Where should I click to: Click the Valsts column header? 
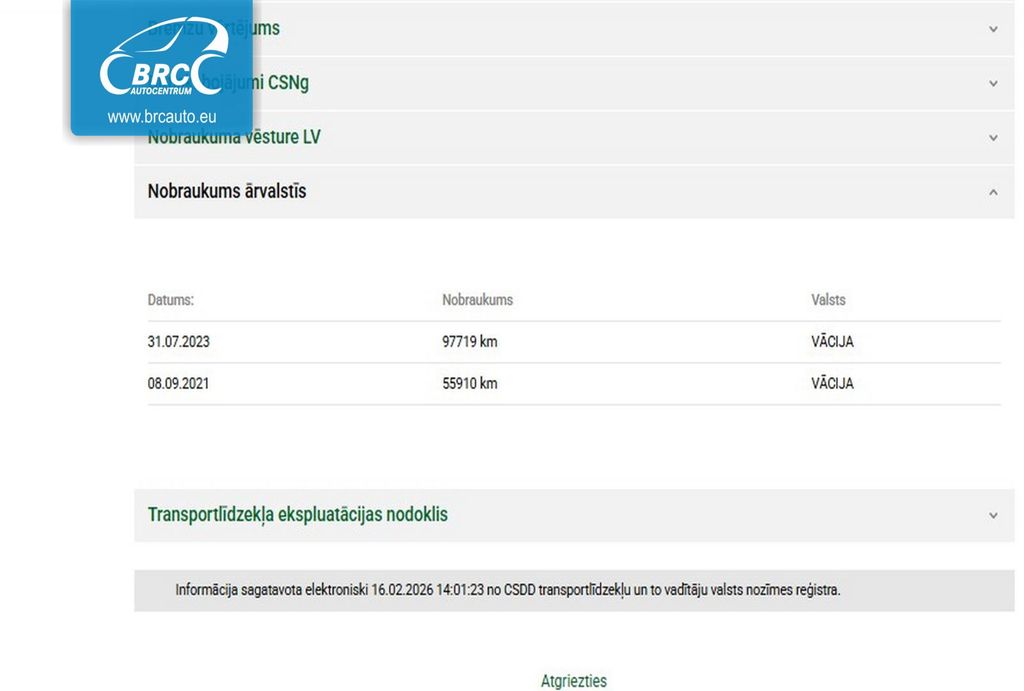828,300
